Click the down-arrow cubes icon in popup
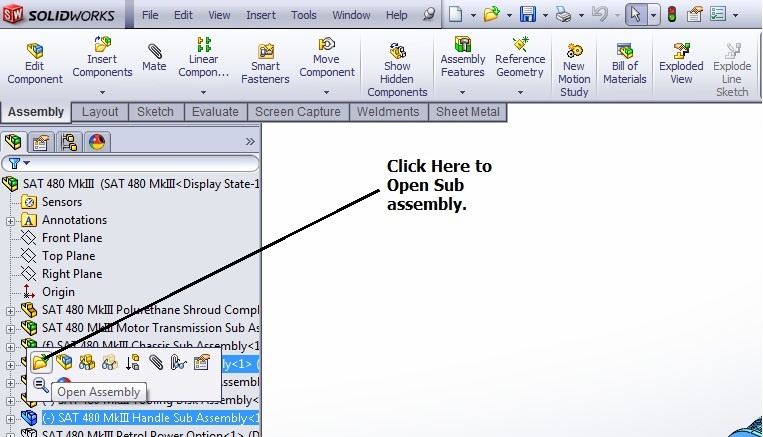 [x=132, y=362]
